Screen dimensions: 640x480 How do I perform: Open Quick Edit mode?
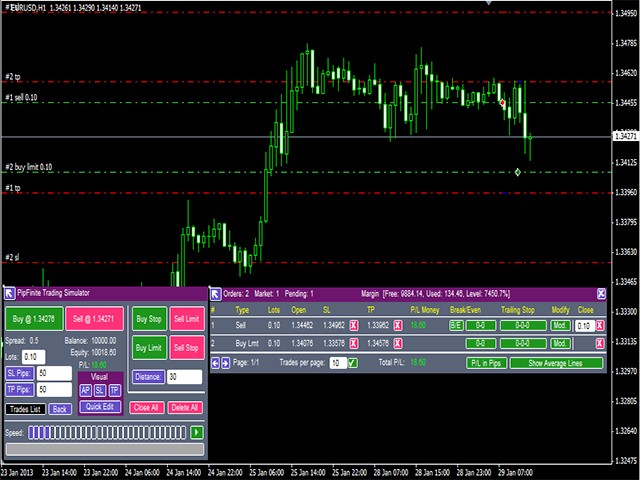pyautogui.click(x=100, y=407)
